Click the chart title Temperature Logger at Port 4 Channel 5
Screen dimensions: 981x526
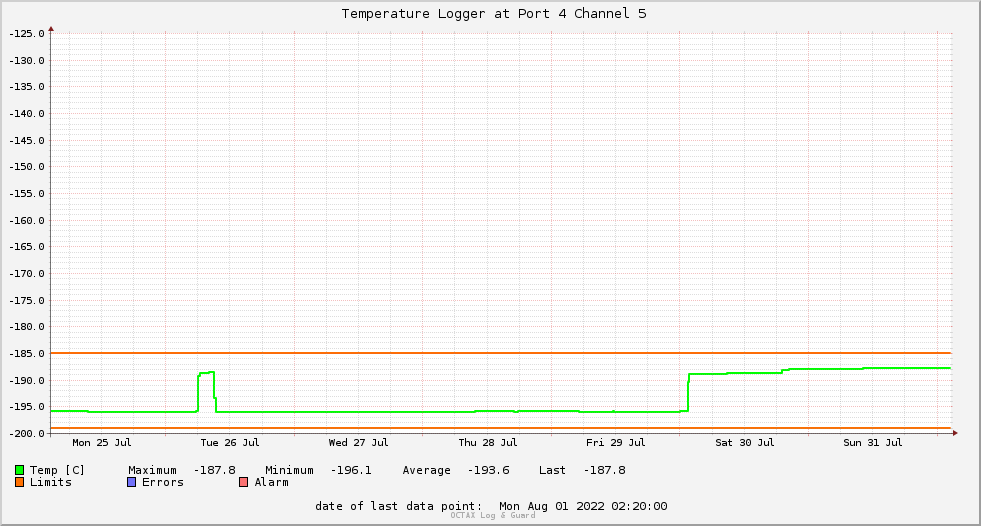coord(494,14)
